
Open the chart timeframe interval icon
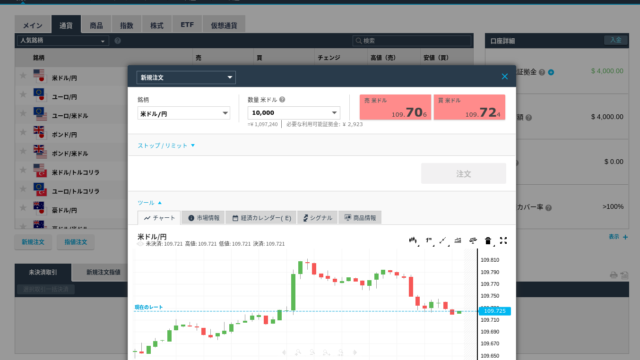pos(429,241)
